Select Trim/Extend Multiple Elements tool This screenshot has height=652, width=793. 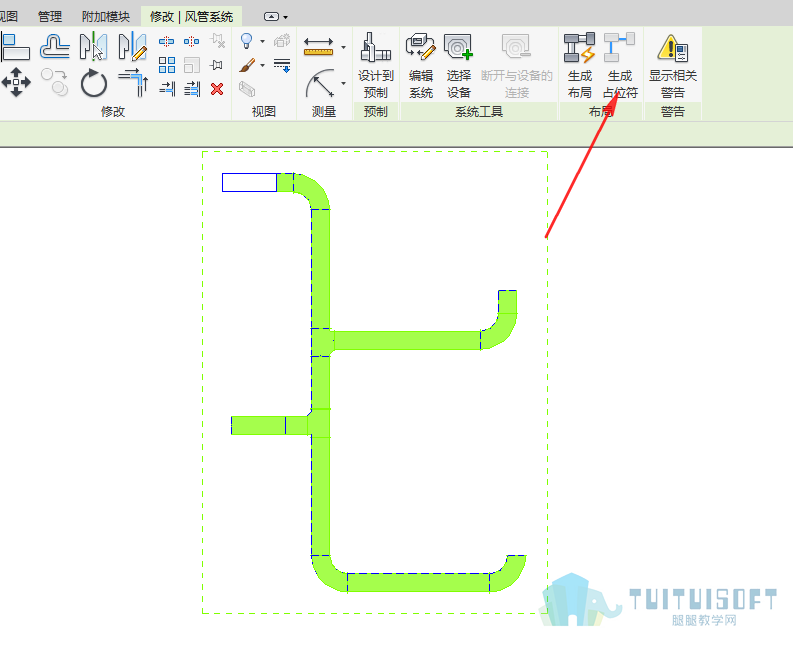192,89
